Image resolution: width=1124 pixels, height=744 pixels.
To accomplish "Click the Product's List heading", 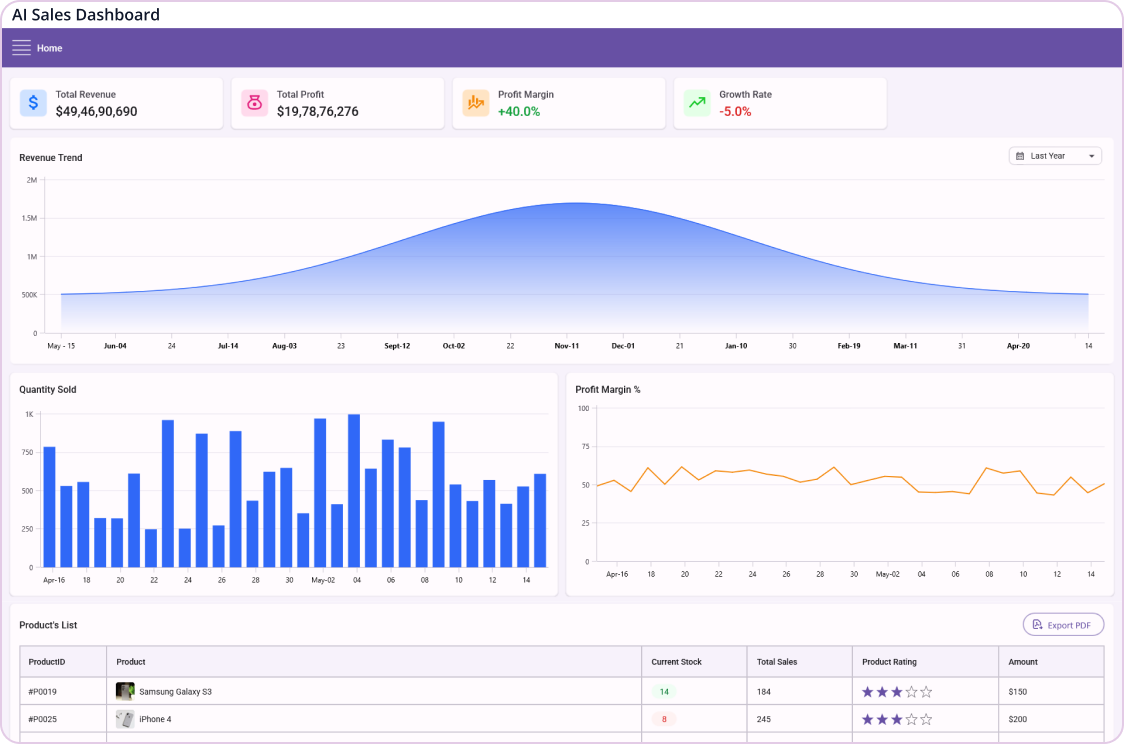I will tap(48, 625).
